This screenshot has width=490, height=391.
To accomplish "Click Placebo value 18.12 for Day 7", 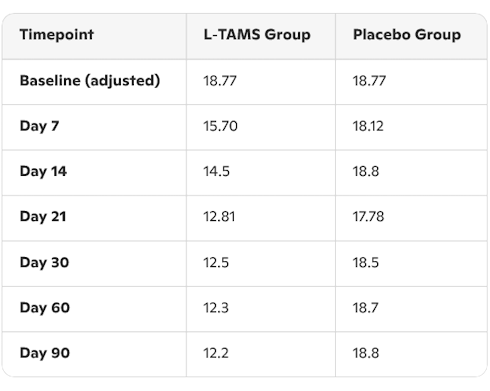I will click(x=368, y=126).
